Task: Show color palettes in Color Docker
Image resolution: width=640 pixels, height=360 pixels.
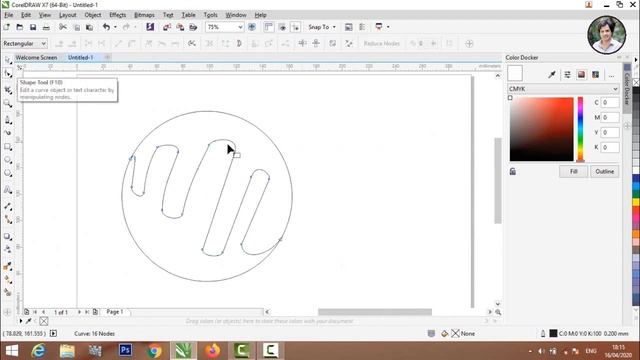Action: coord(596,74)
